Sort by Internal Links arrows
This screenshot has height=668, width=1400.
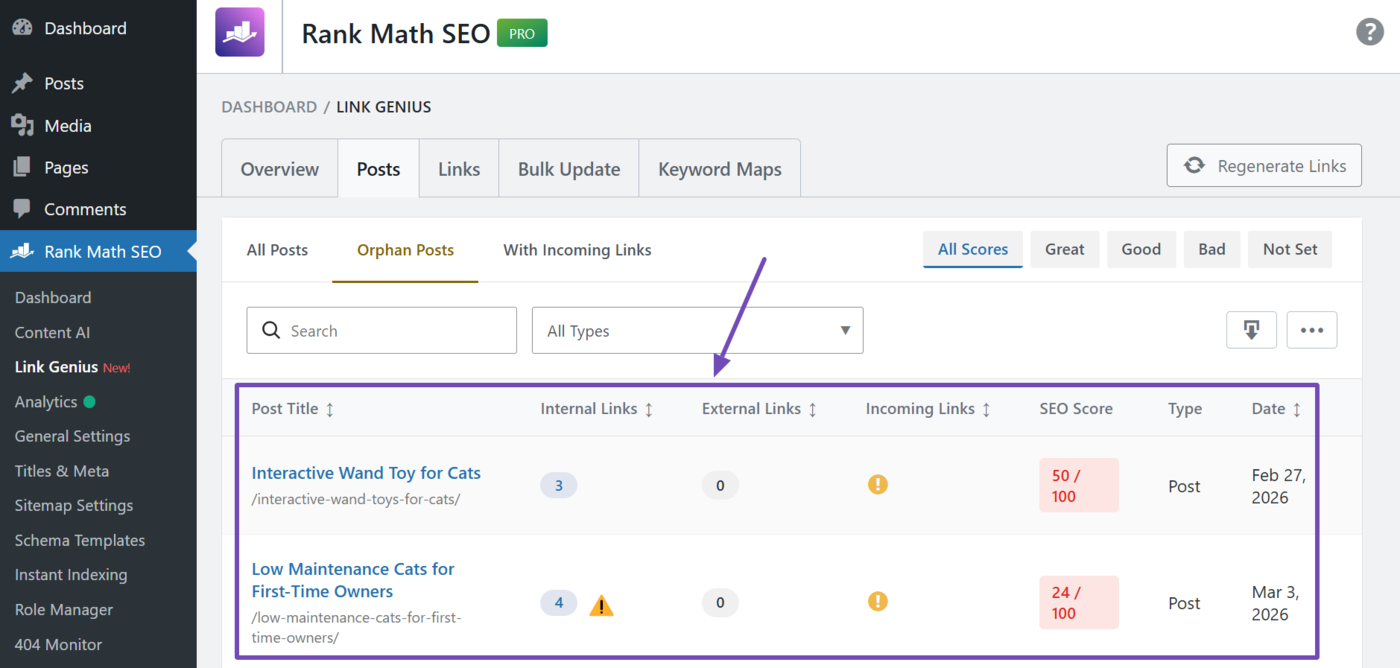(x=649, y=409)
